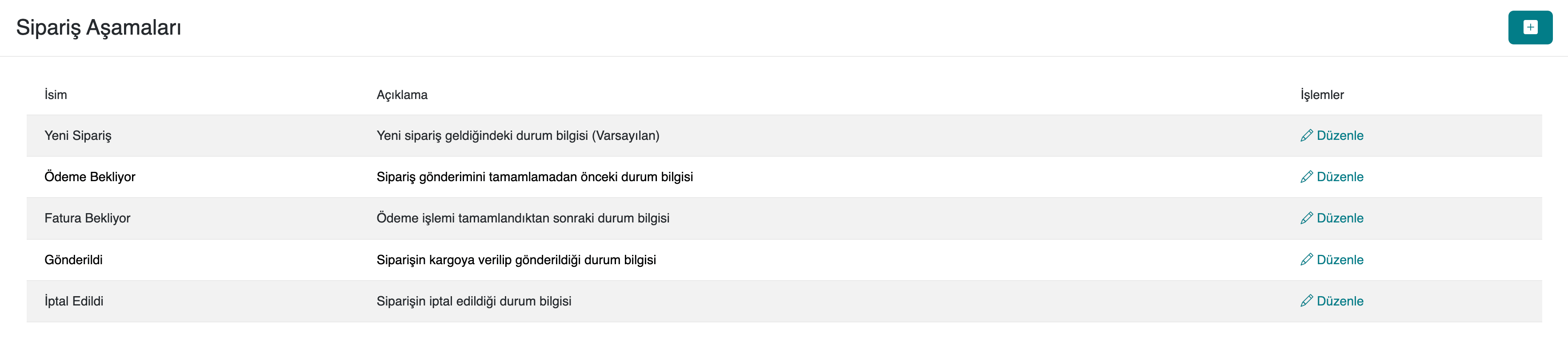Click the İşlemler column header
Image resolution: width=1568 pixels, height=341 pixels.
click(1321, 95)
